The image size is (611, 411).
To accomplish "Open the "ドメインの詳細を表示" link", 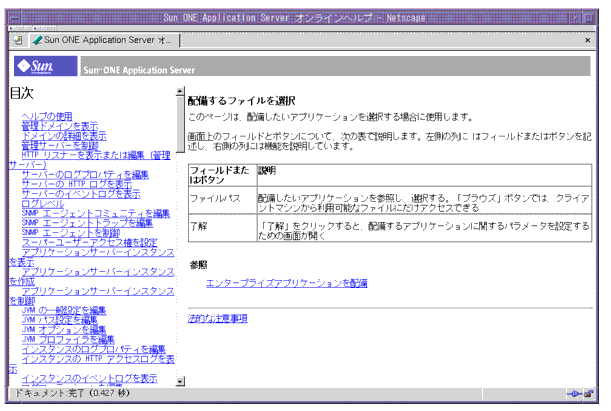I will [64, 136].
